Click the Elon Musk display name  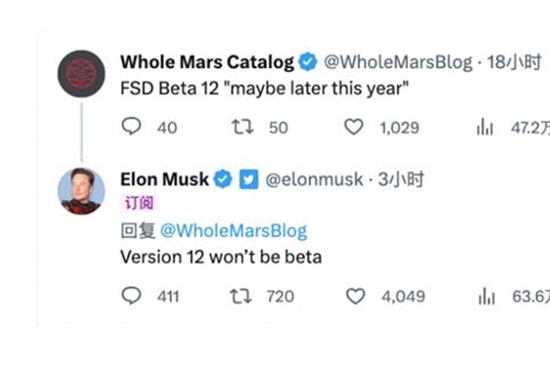tap(165, 179)
